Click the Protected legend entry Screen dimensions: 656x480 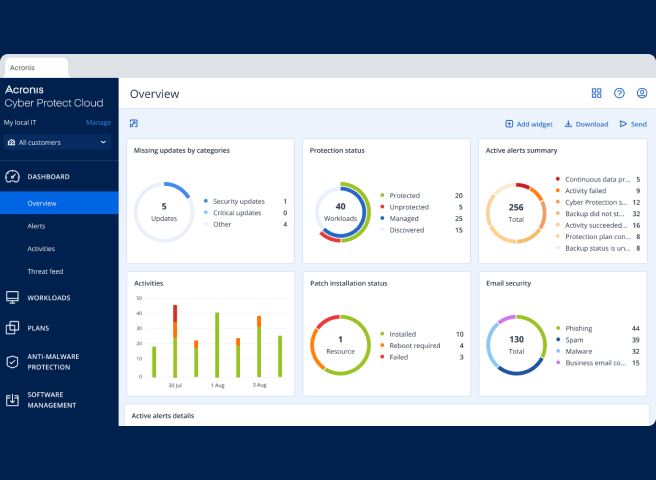point(421,195)
